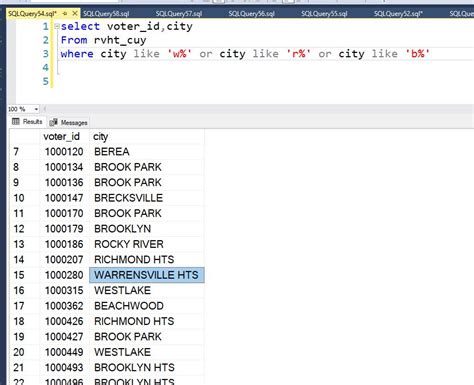Click voter id 1000362

click(65, 306)
